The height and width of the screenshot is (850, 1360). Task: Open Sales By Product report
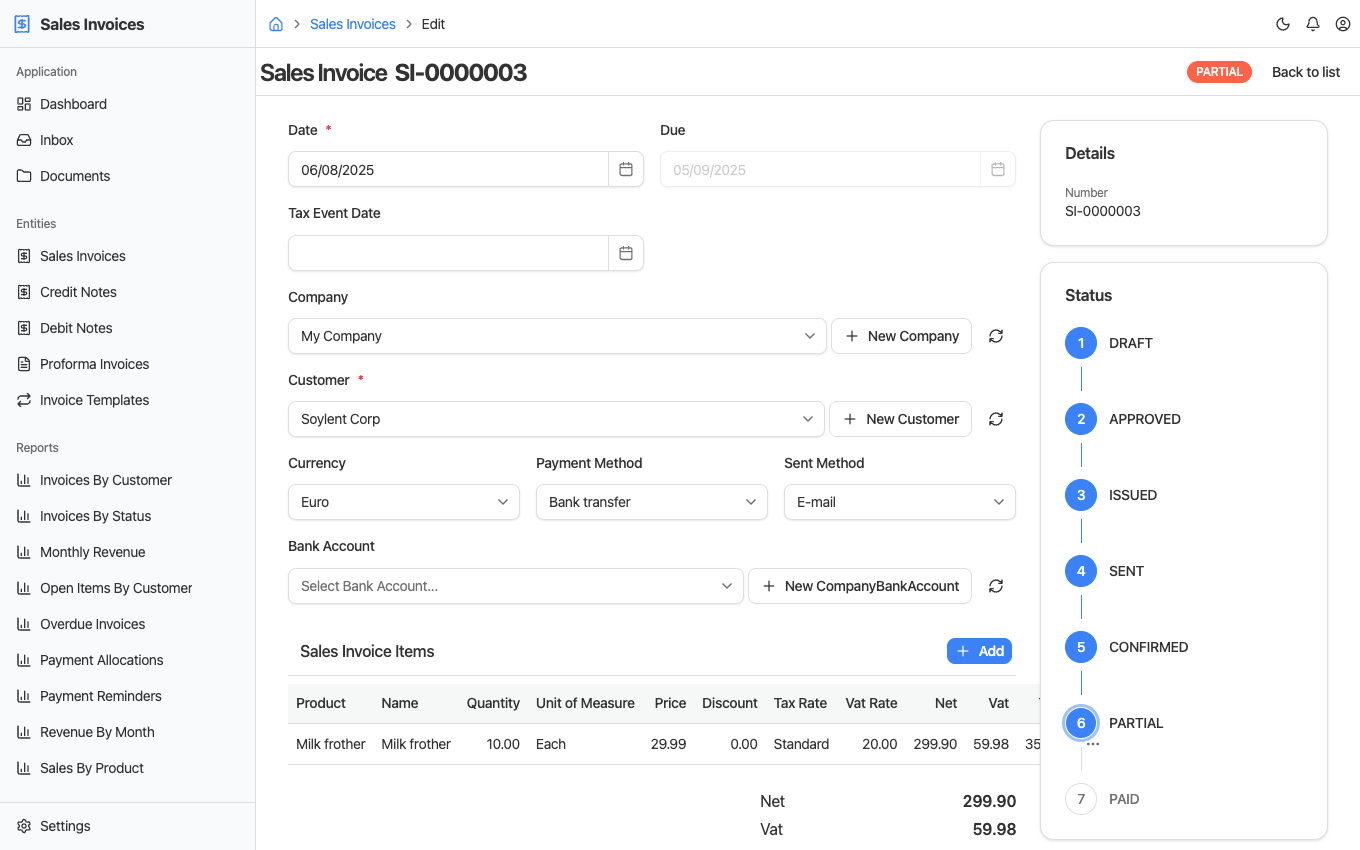click(92, 768)
